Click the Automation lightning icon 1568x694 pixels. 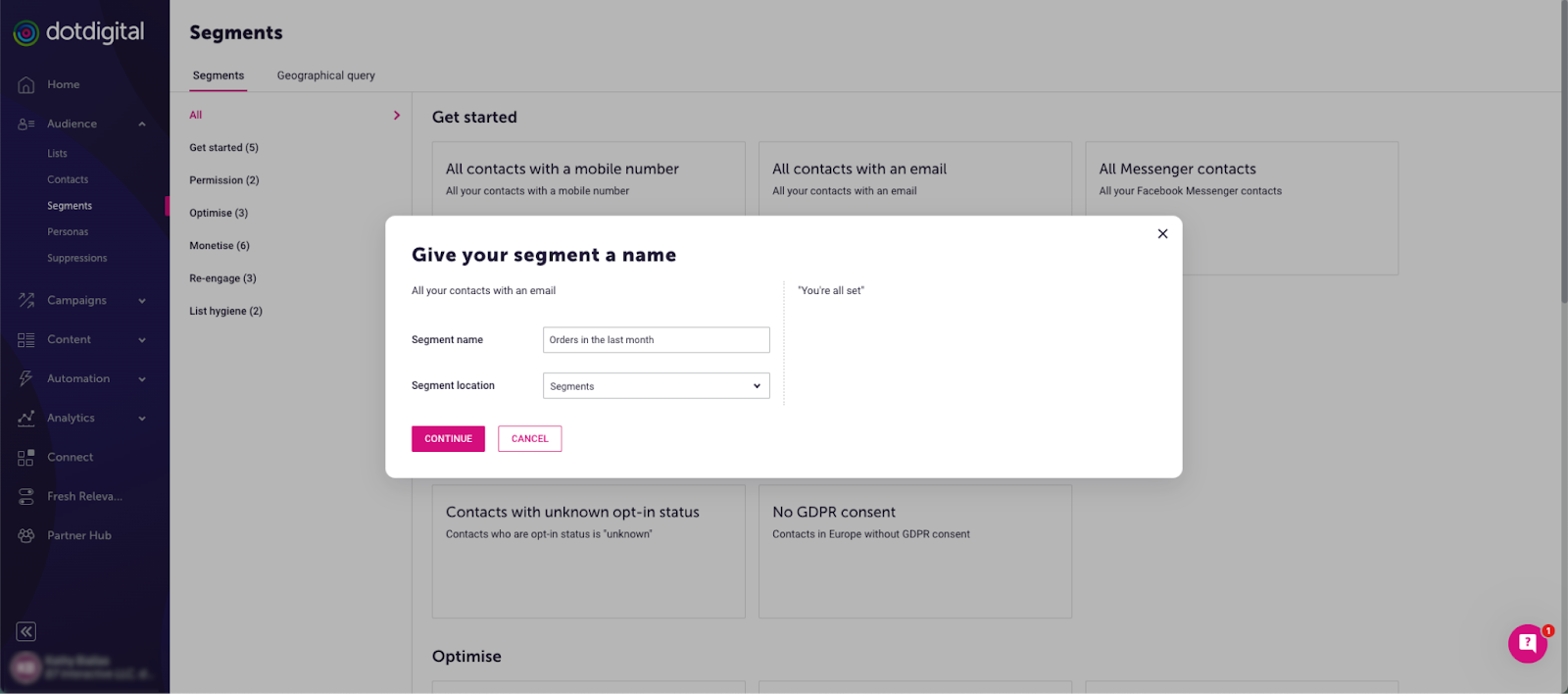[26, 379]
